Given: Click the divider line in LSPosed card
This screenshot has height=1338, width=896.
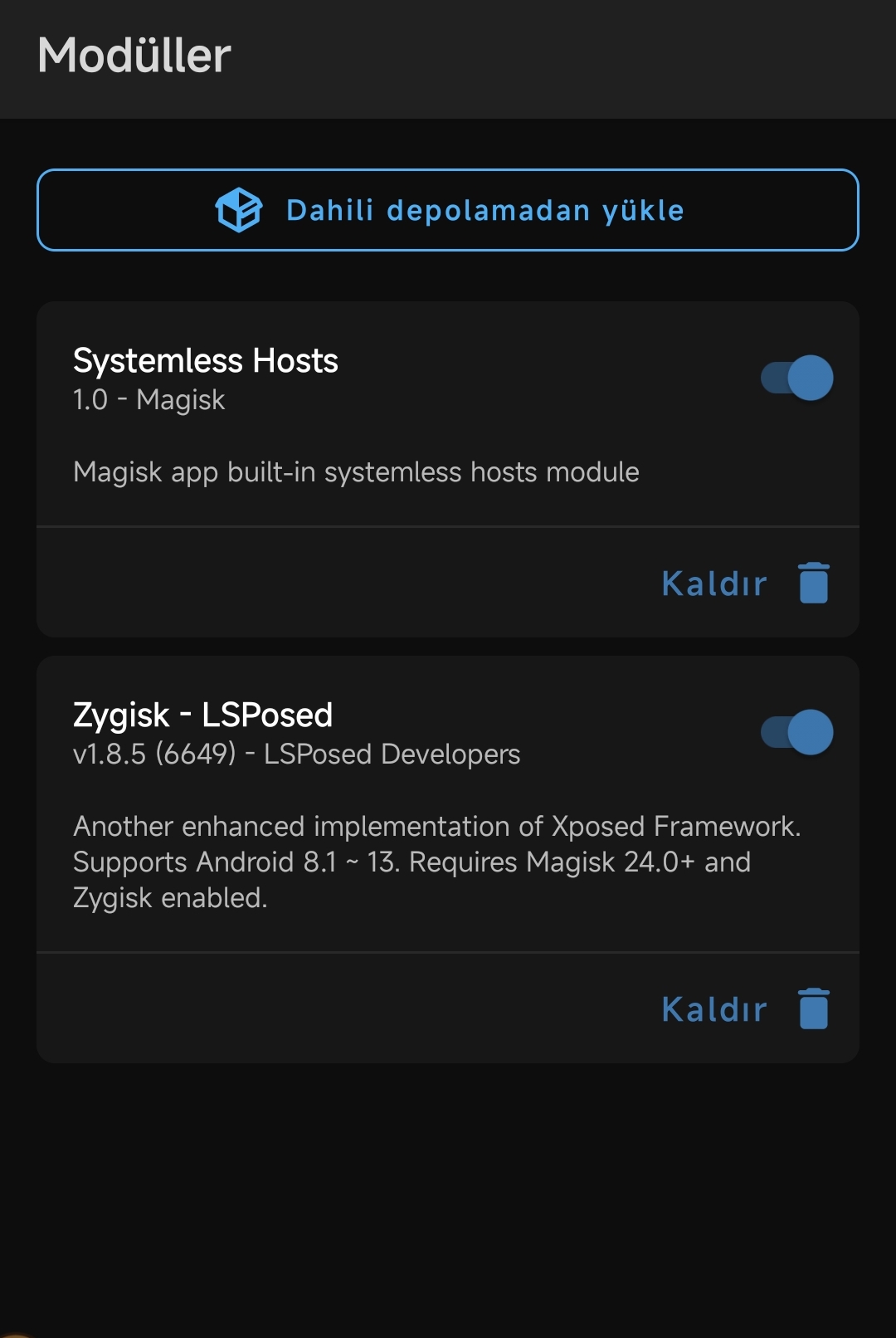Looking at the screenshot, I should tap(448, 952).
